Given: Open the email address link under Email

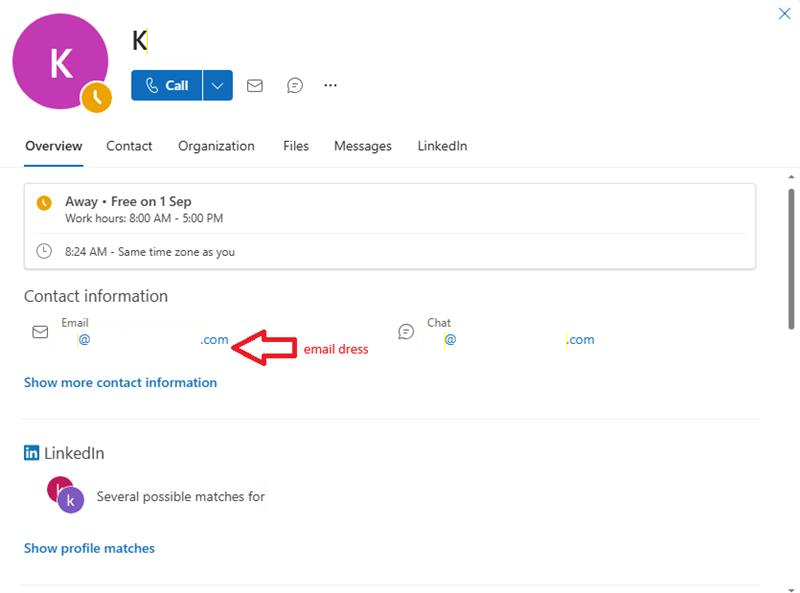Looking at the screenshot, I should pos(153,339).
